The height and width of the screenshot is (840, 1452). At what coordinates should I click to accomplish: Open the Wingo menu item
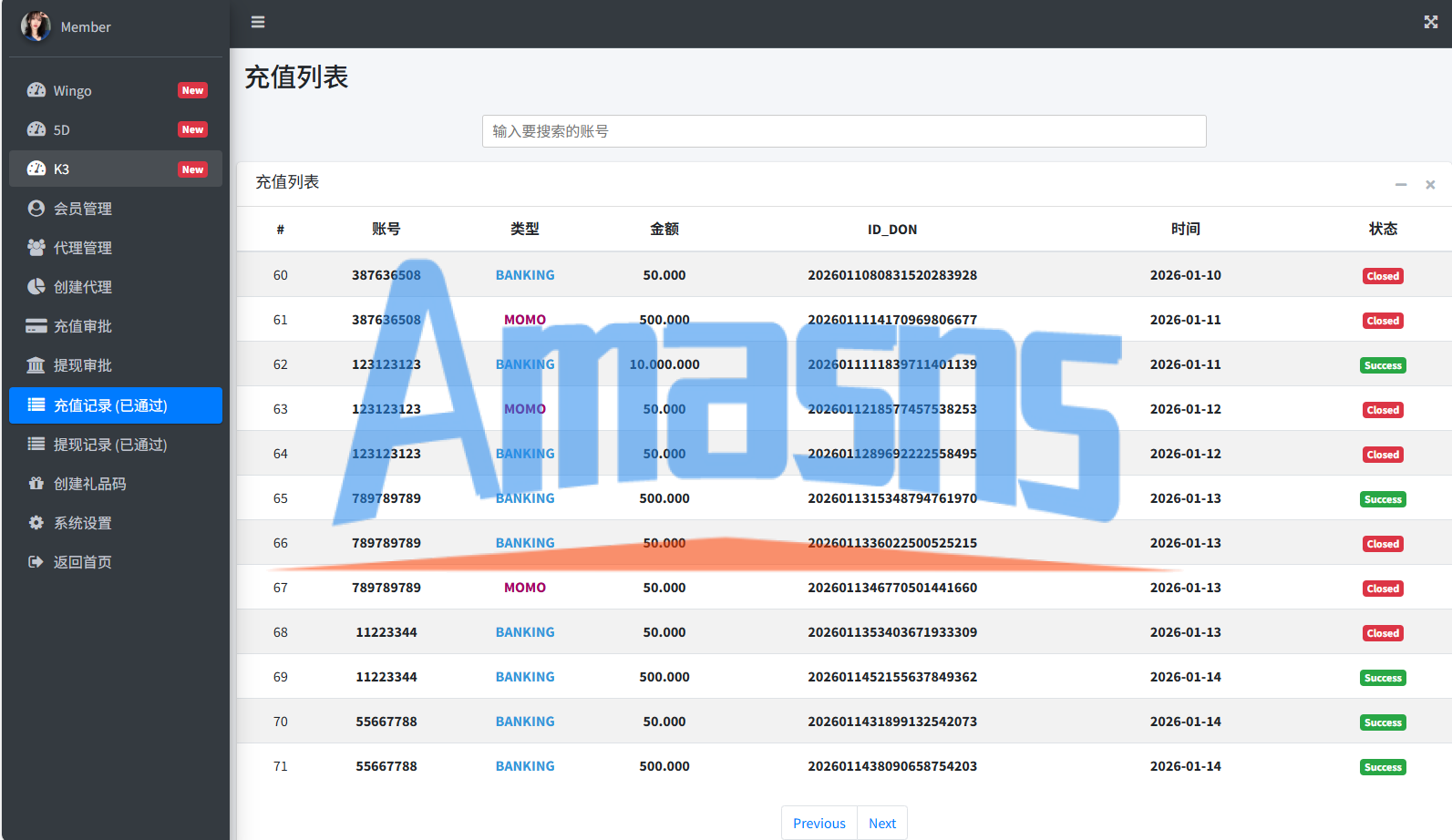tap(116, 90)
